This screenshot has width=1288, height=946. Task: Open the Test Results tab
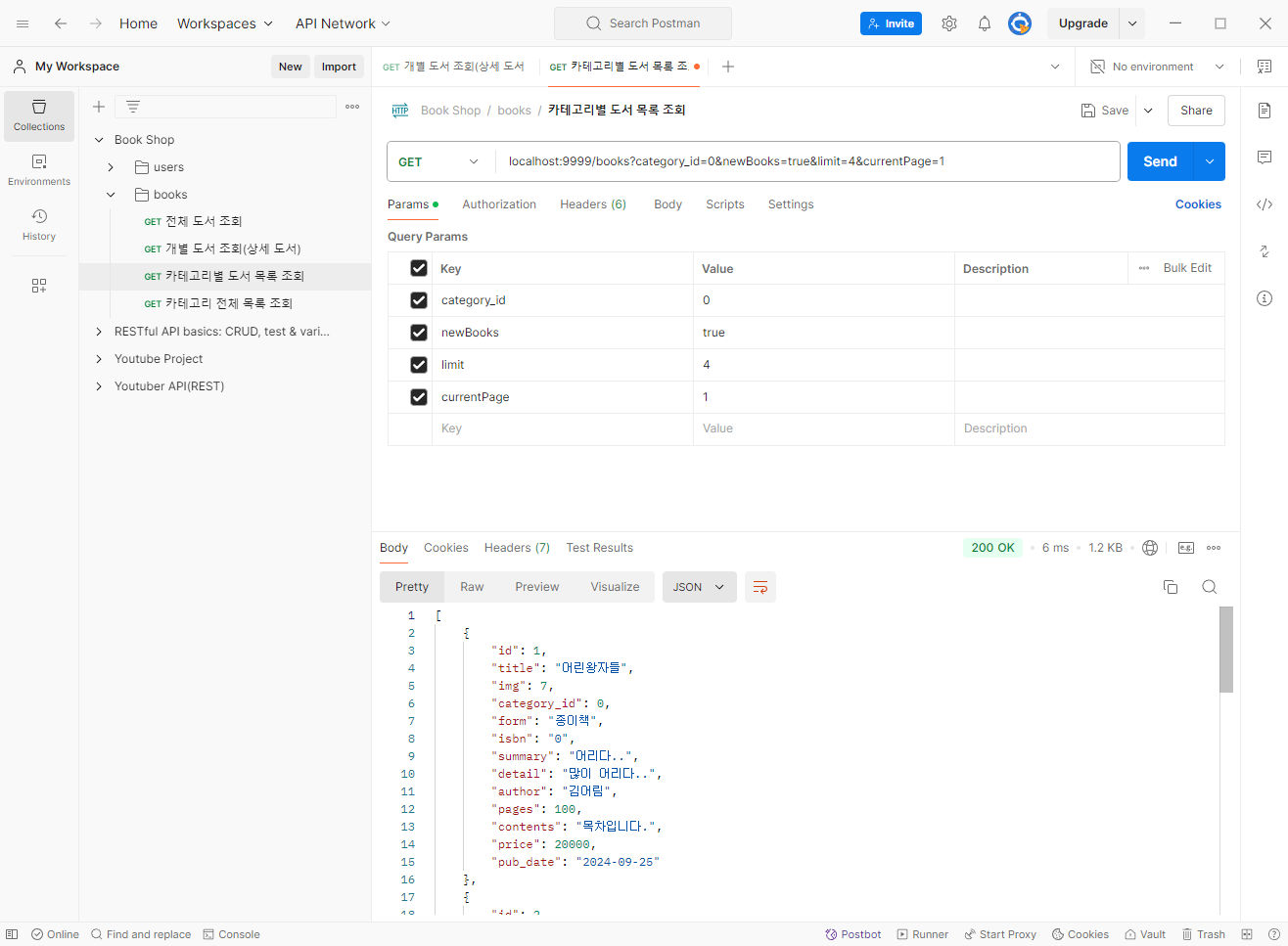click(599, 548)
